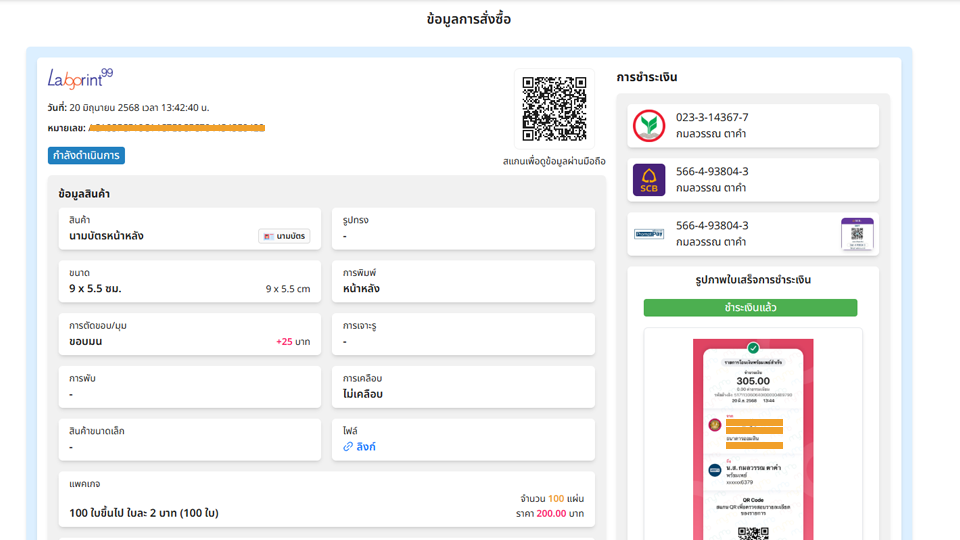The height and width of the screenshot is (540, 960).
Task: Click the การเคลือบ ไม่เคลือบ field
Action: [x=463, y=386]
